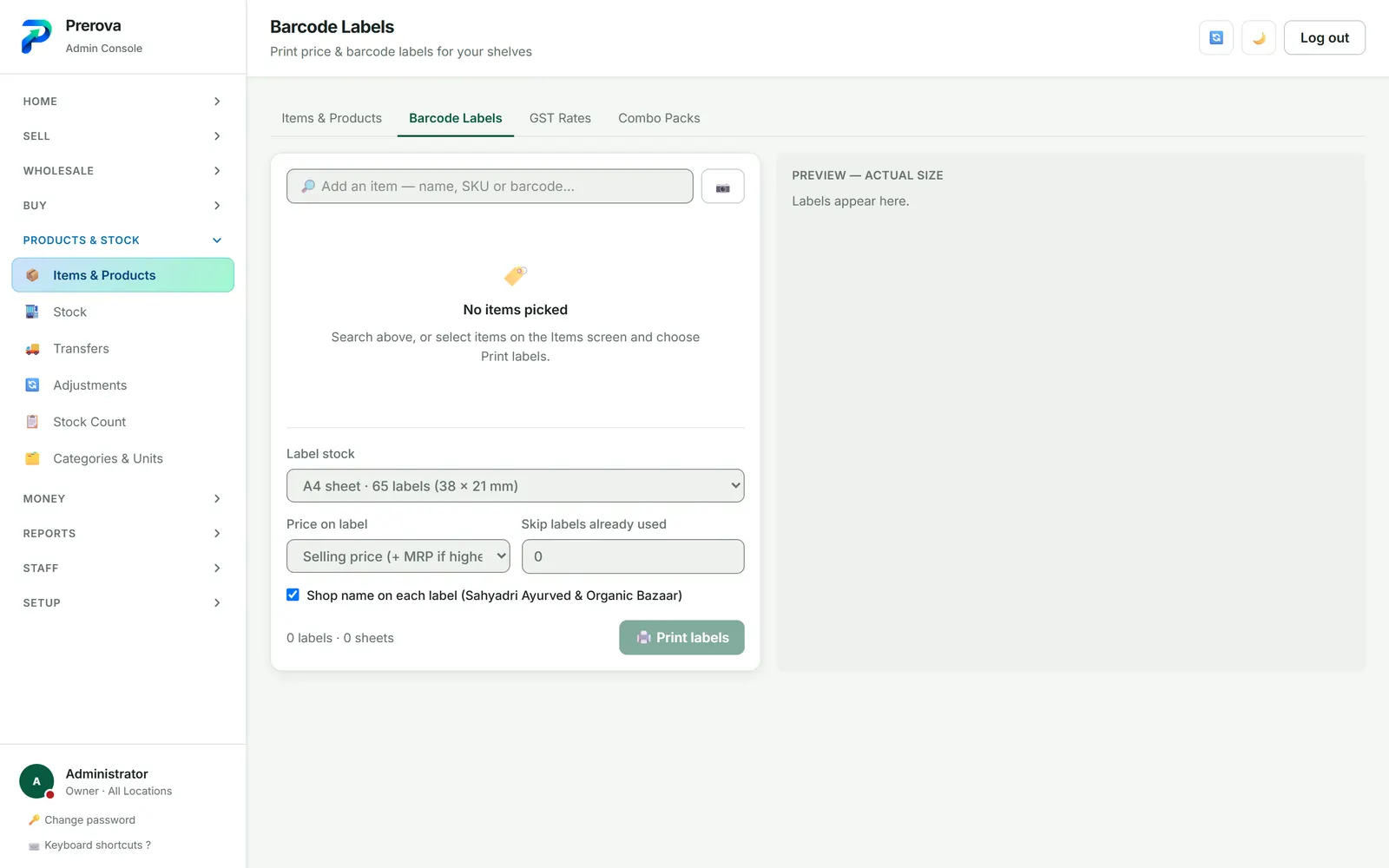Click the Stock Count clipboard icon

(32, 422)
